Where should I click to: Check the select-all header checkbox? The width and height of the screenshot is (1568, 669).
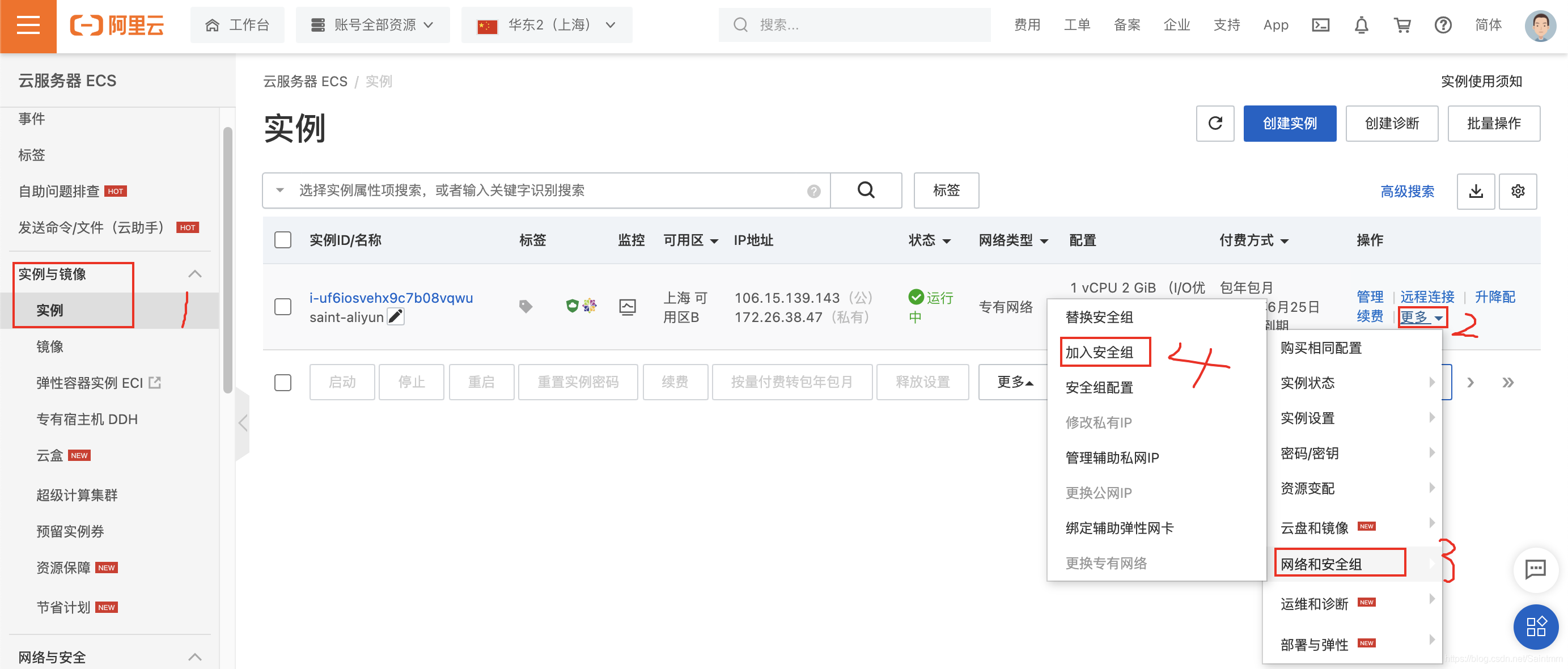click(282, 240)
